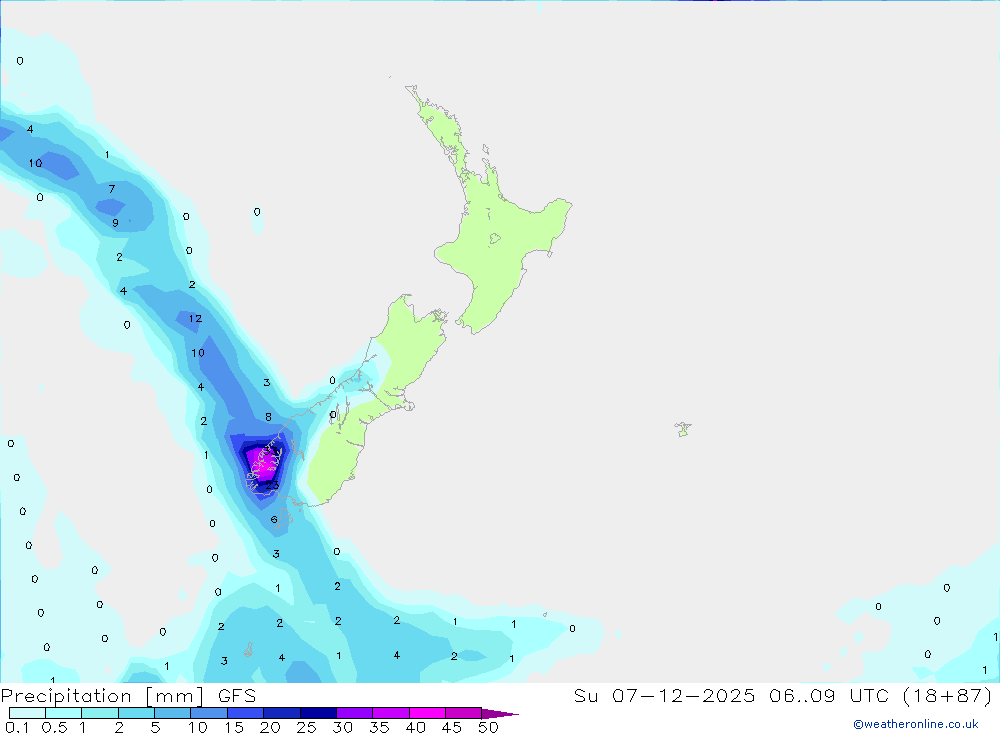
Task: Click the 'Precipitation [mm] GFS' title
Action: point(128,695)
